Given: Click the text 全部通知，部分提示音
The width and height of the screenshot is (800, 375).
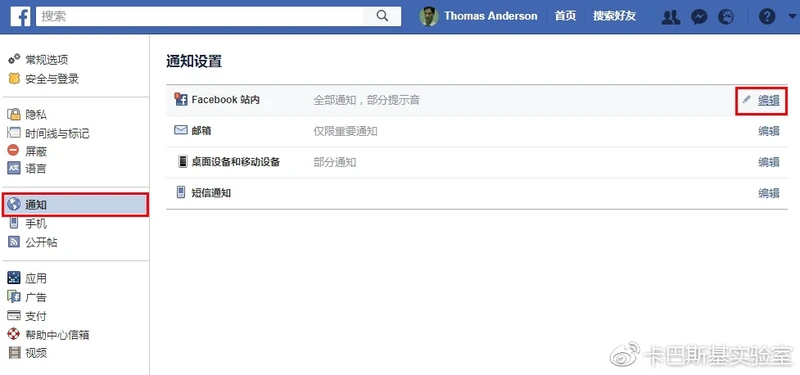Looking at the screenshot, I should pyautogui.click(x=366, y=100).
